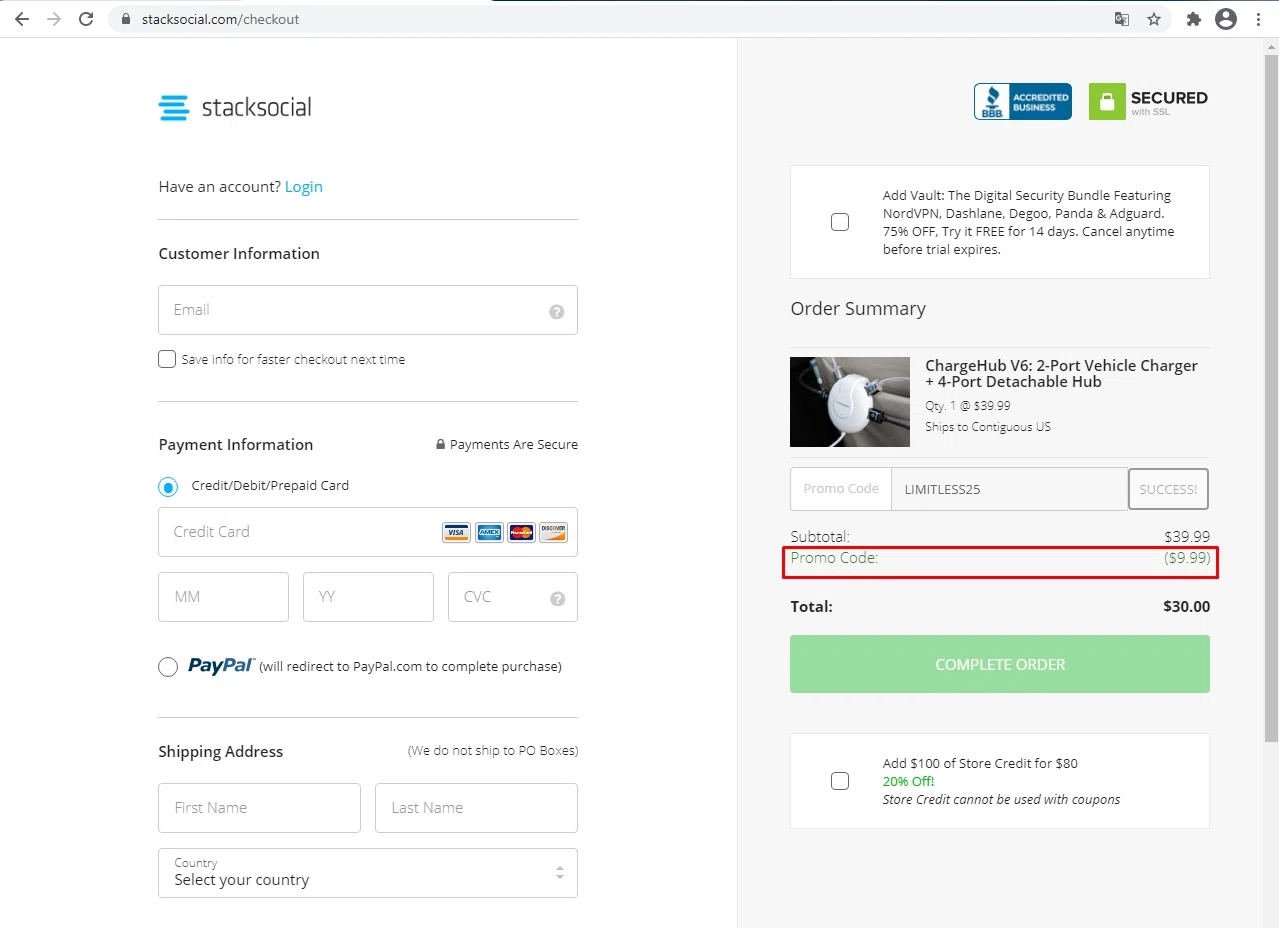Screen dimensions: 1279x928
Task: Click the browser forward arrow
Action: [x=54, y=19]
